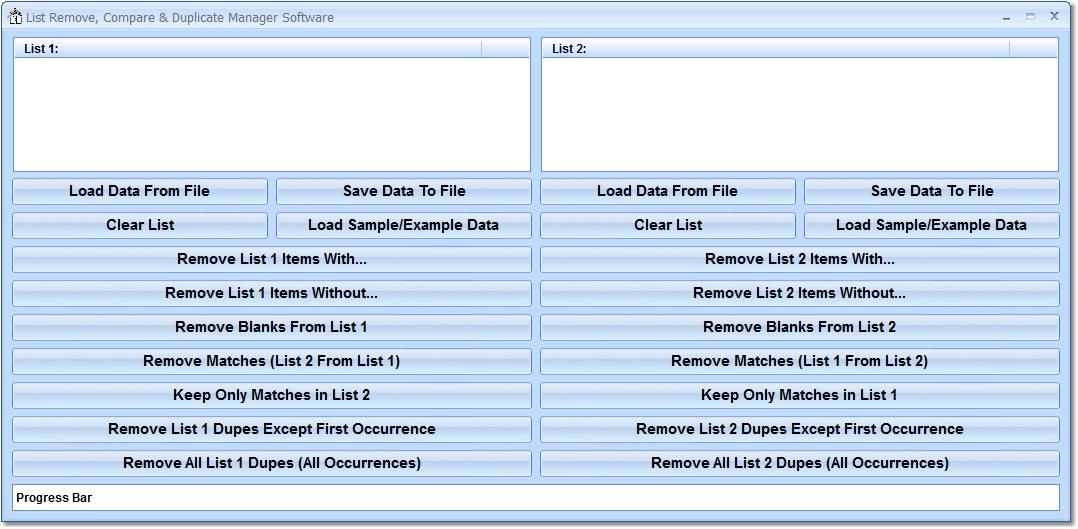The image size is (1078, 529).
Task: Click inside the List 2 data area
Action: pos(800,114)
